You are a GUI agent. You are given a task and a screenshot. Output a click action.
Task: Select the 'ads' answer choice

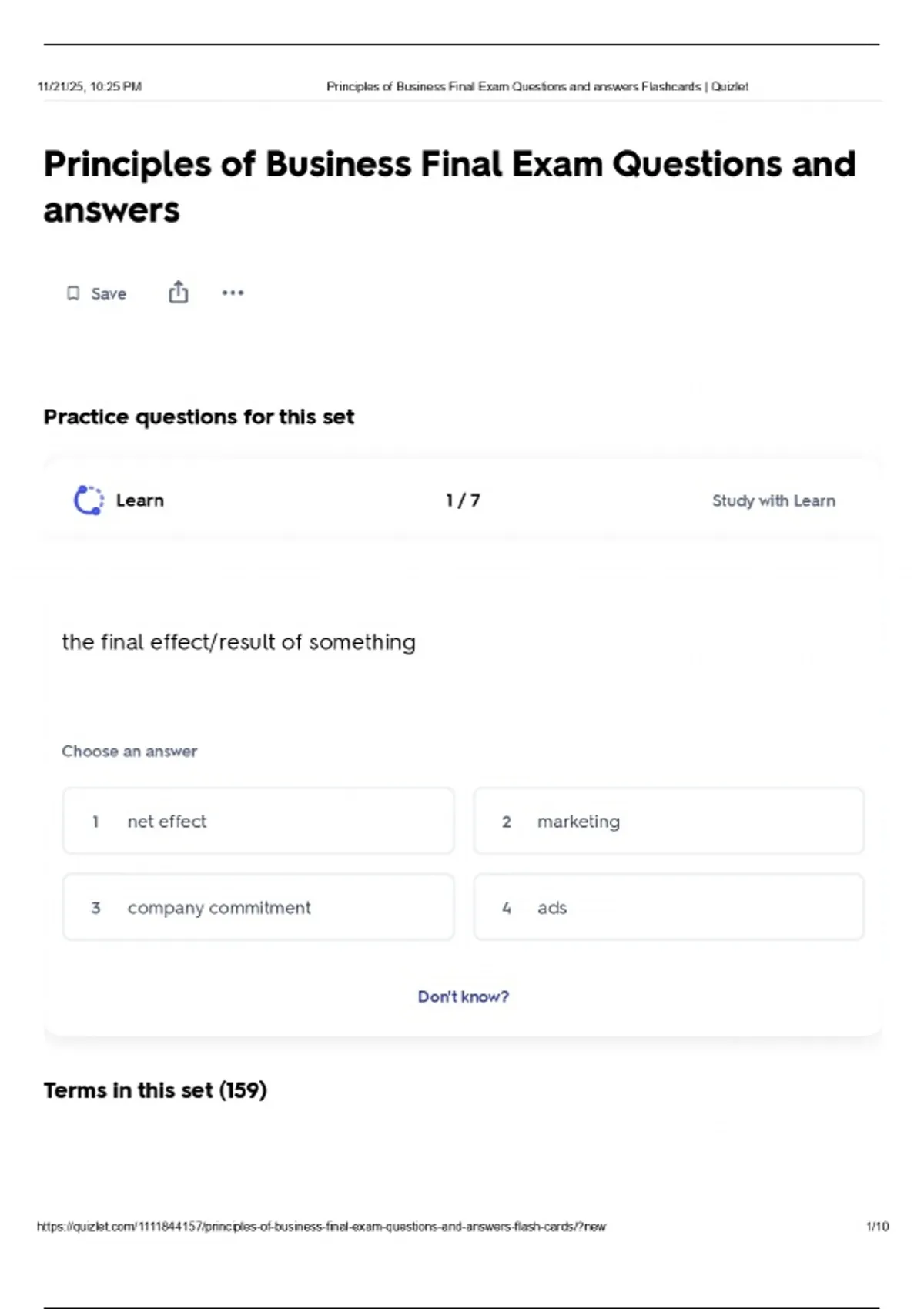[x=668, y=907]
